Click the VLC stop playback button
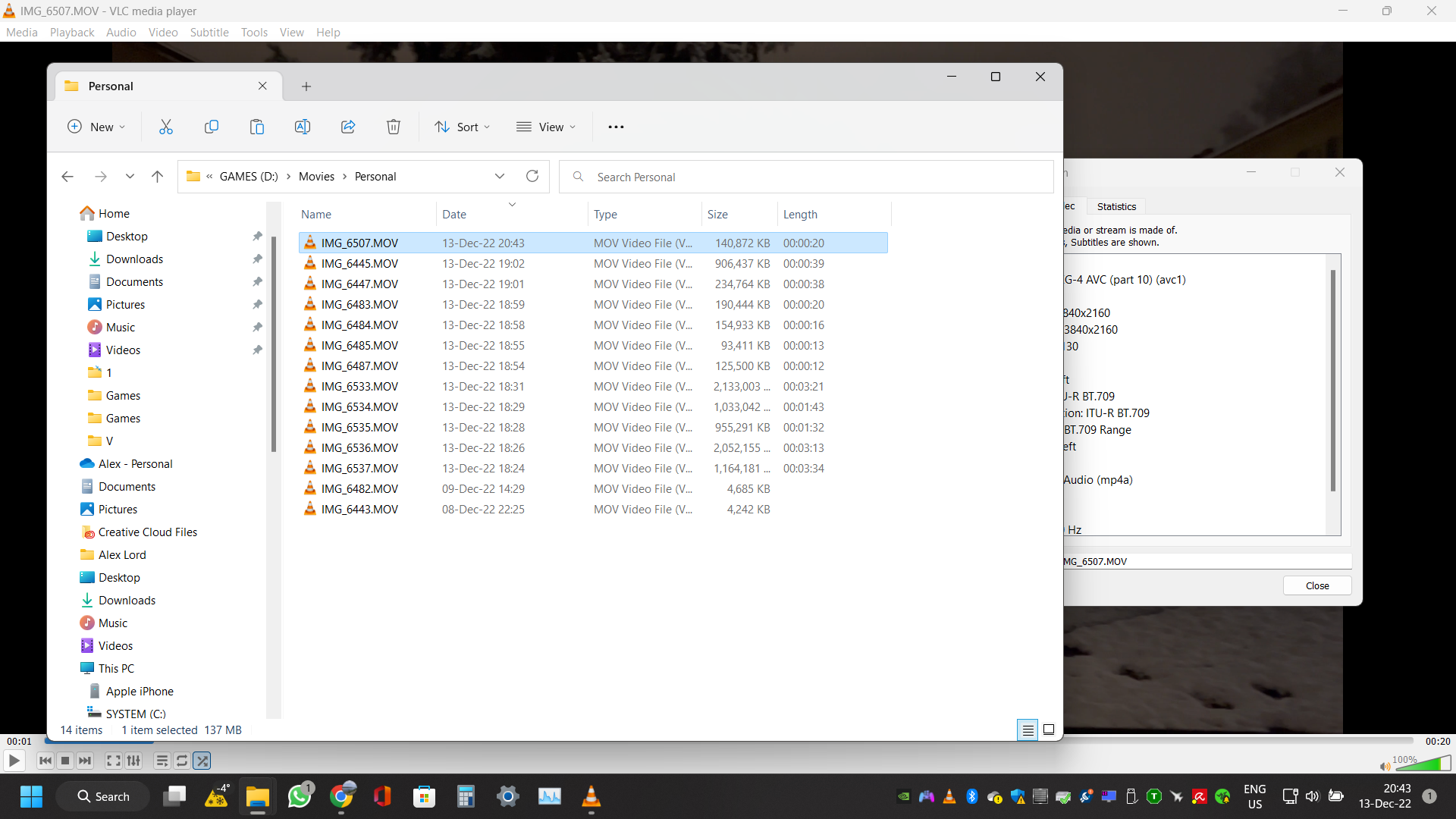The width and height of the screenshot is (1456, 819). coord(65,761)
